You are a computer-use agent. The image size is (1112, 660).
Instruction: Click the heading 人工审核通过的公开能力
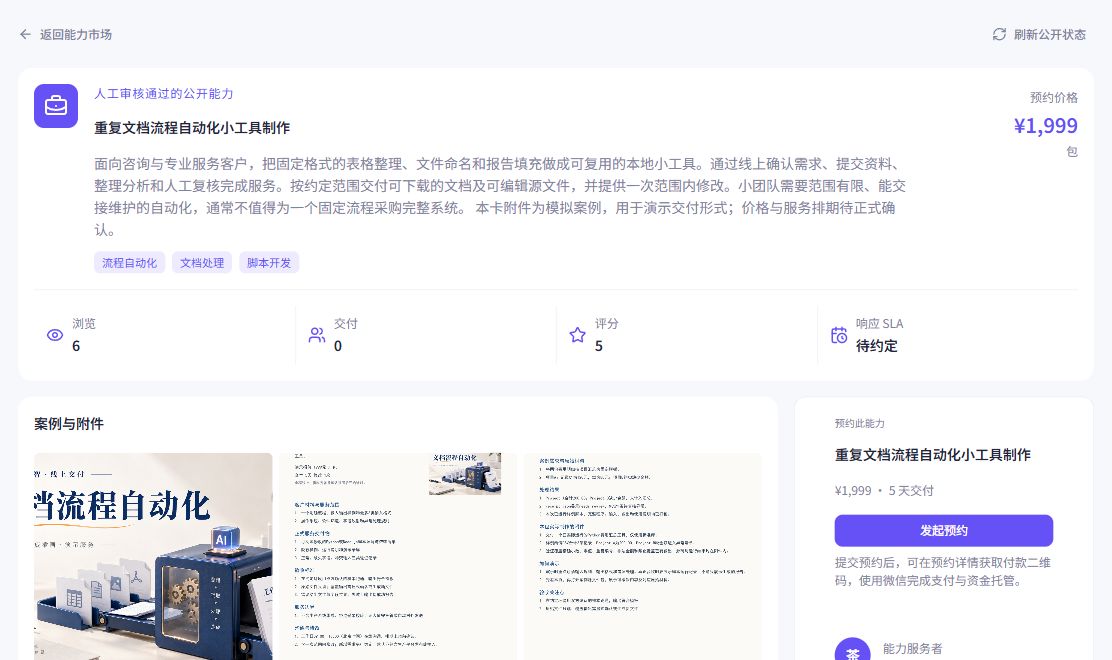tap(163, 94)
